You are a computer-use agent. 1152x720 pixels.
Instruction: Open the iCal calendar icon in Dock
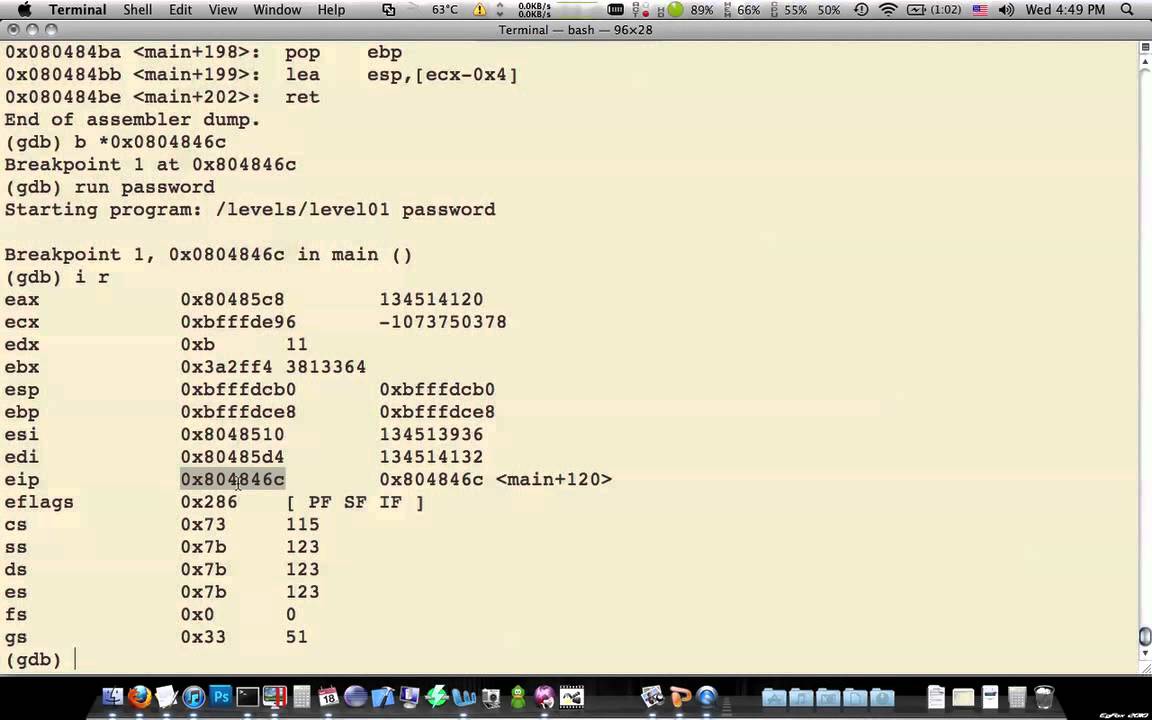point(328,696)
